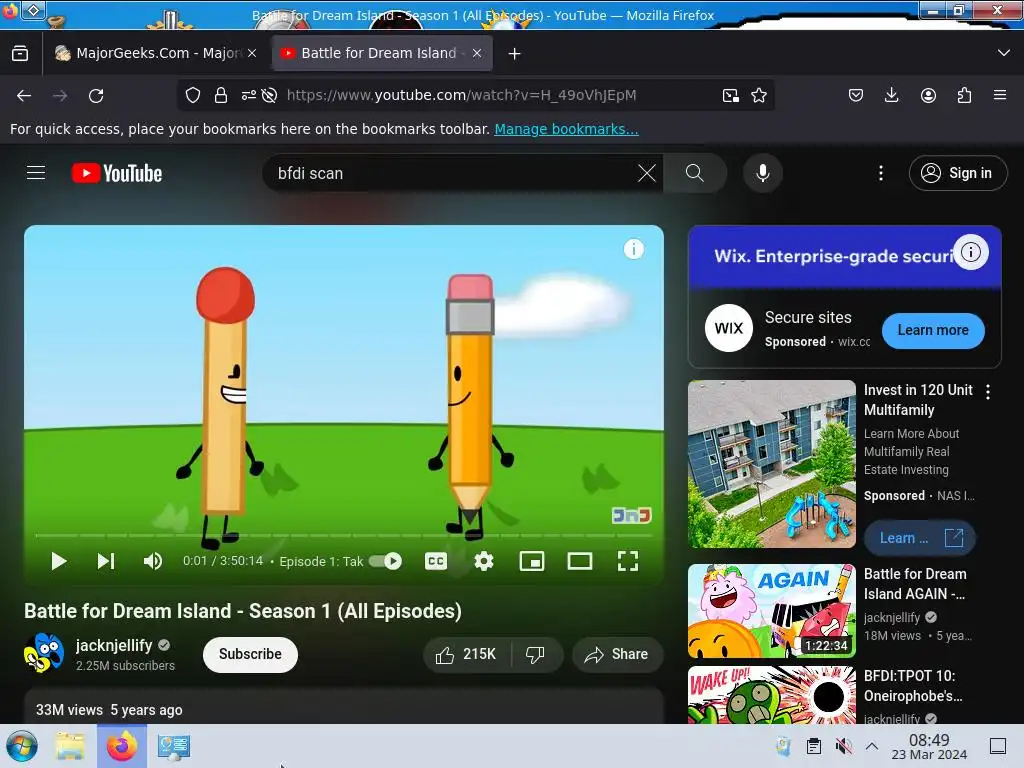This screenshot has height=768, width=1024.
Task: Go to the YouTube home logo
Action: point(117,173)
